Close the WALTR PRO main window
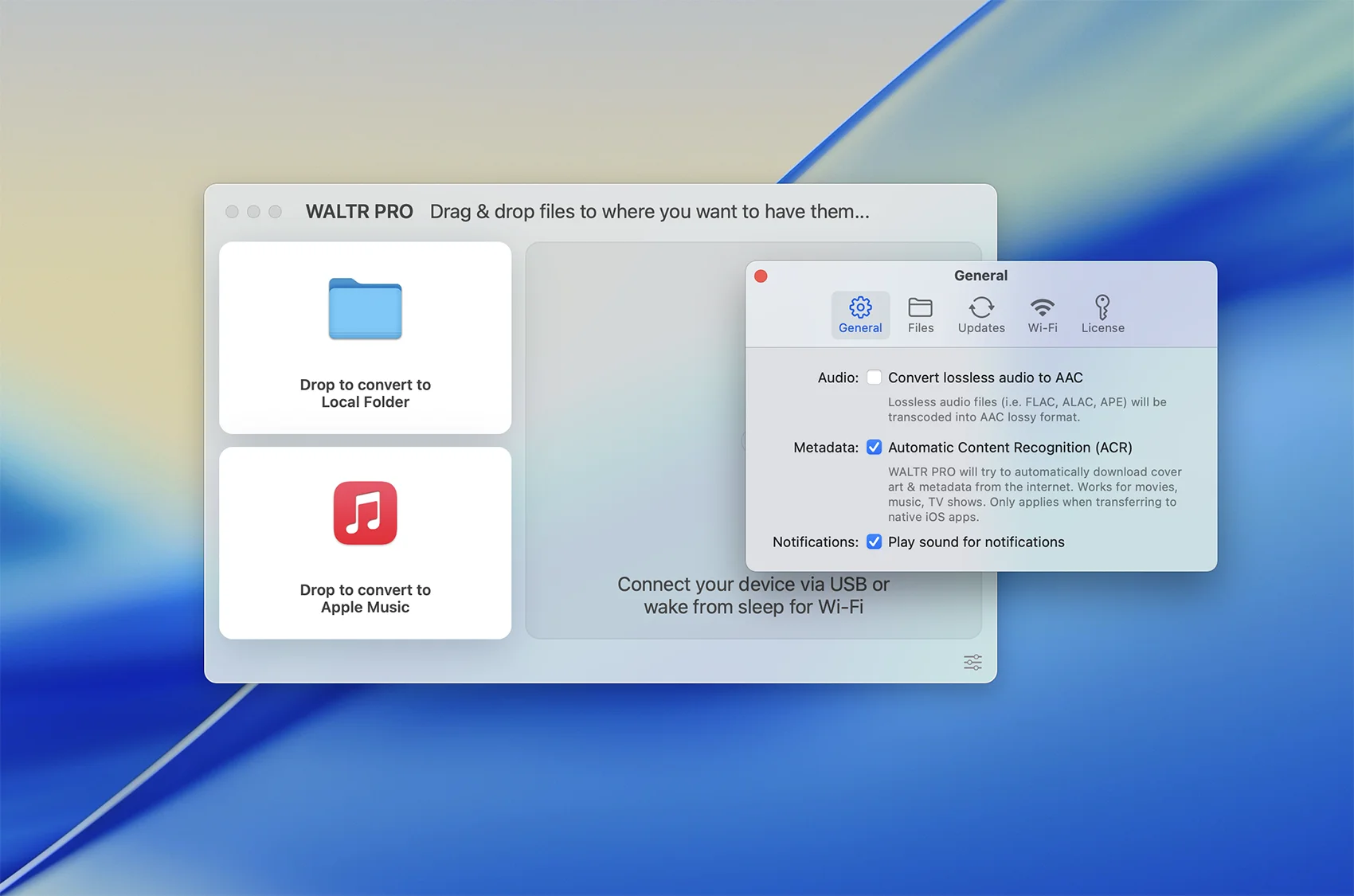 click(232, 212)
